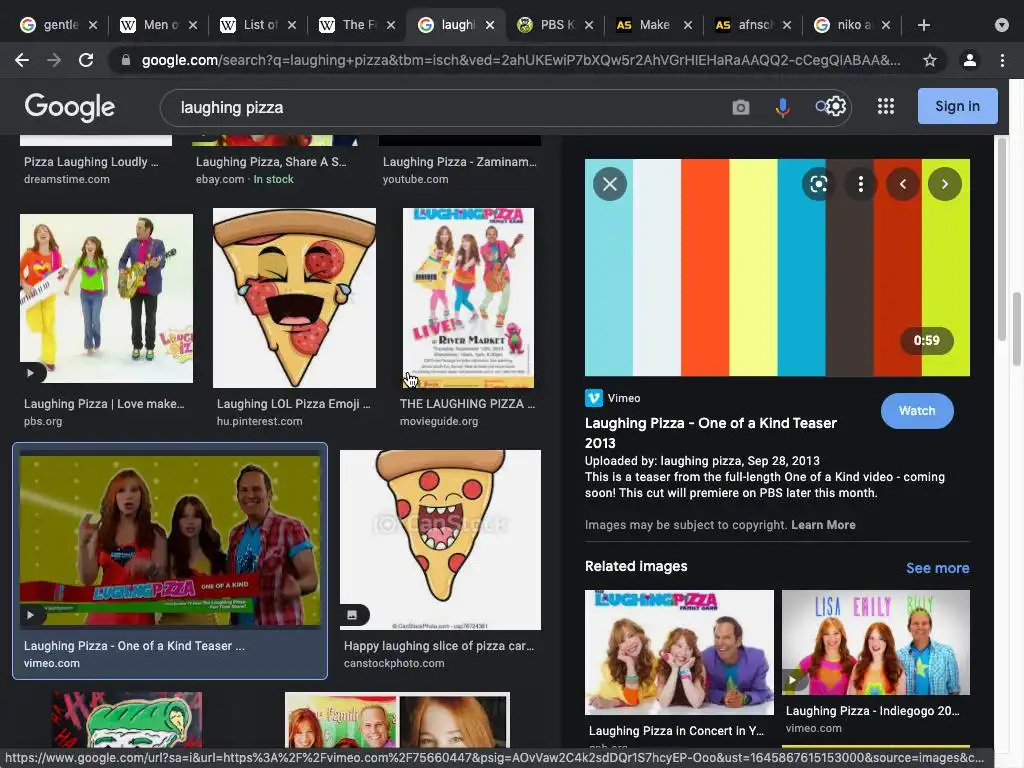Switch to the List of Wikipedia tab
This screenshot has width=1024, height=768.
257,25
